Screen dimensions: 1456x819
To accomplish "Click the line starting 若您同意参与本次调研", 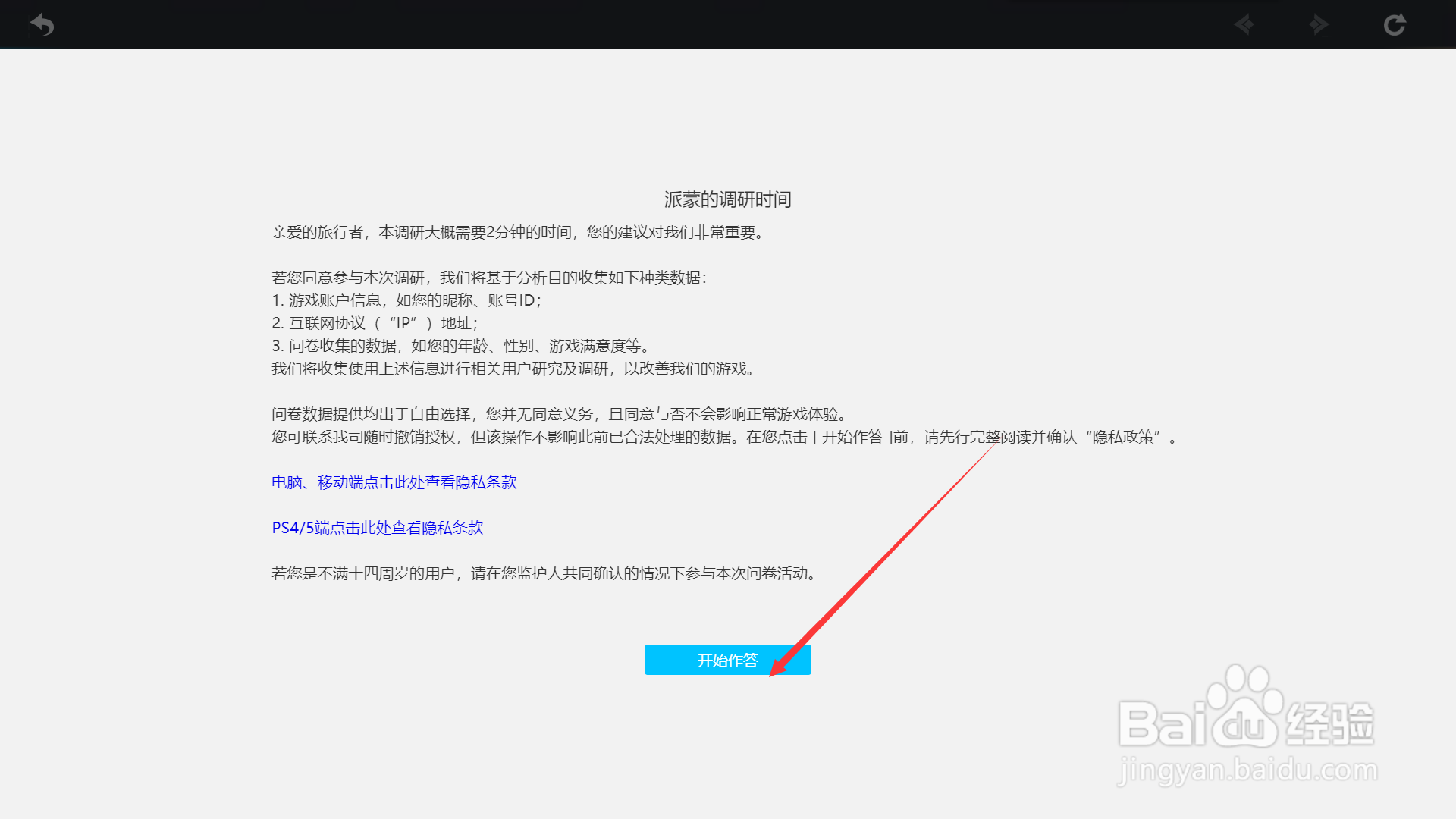I will (x=489, y=278).
